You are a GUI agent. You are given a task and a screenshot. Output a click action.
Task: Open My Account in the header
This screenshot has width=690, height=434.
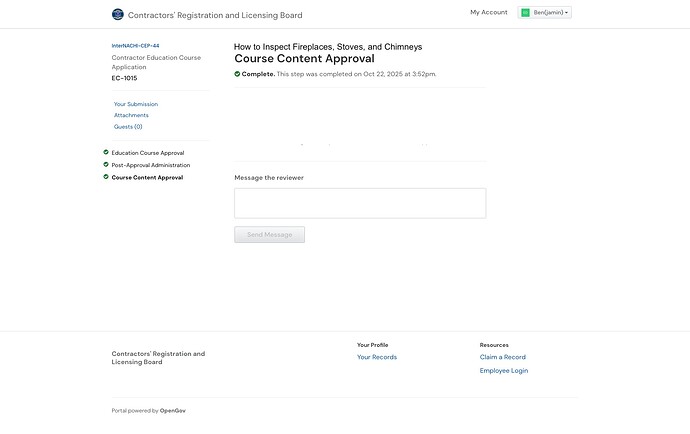[488, 12]
